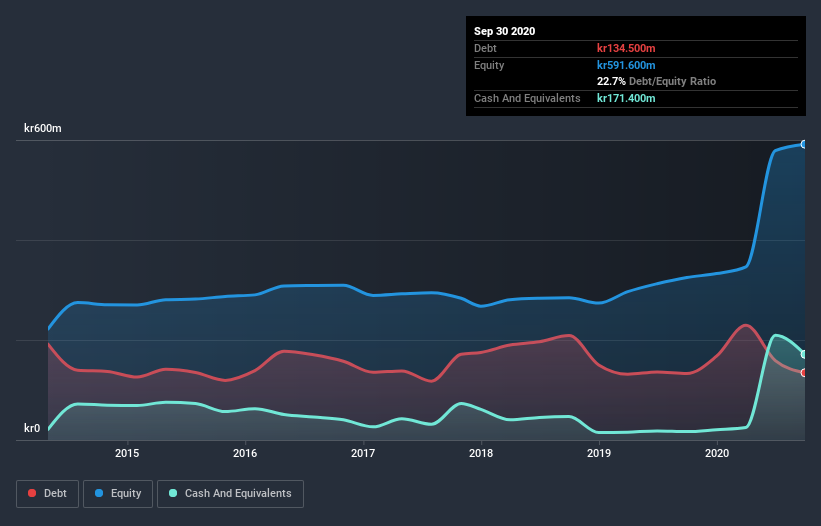Viewport: 821px width, 526px height.
Task: Click the kr134.500m debt value
Action: point(626,48)
